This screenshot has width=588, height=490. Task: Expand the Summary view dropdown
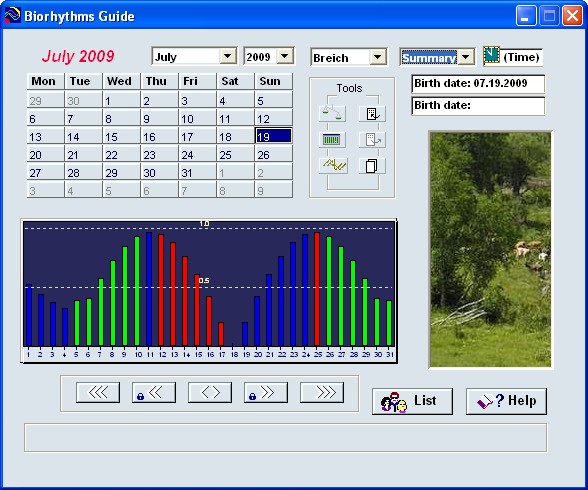[466, 57]
